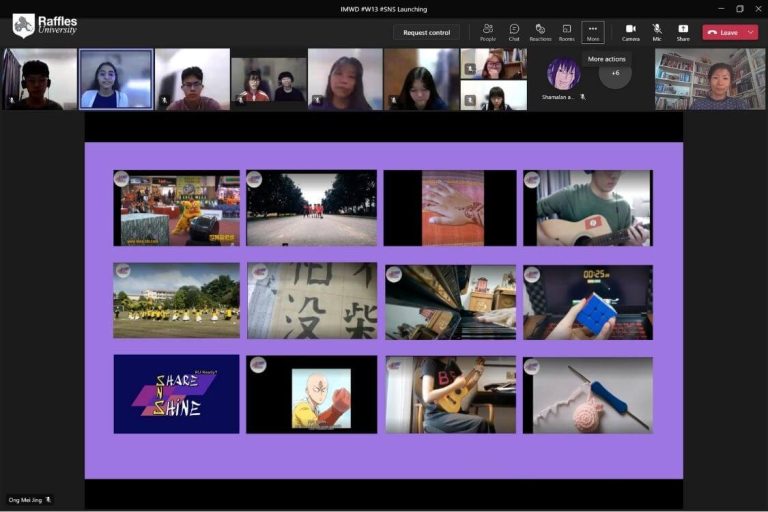Viewport: 768px width, 512px height.
Task: Select the bald cartoon character thumbnail
Action: point(311,394)
